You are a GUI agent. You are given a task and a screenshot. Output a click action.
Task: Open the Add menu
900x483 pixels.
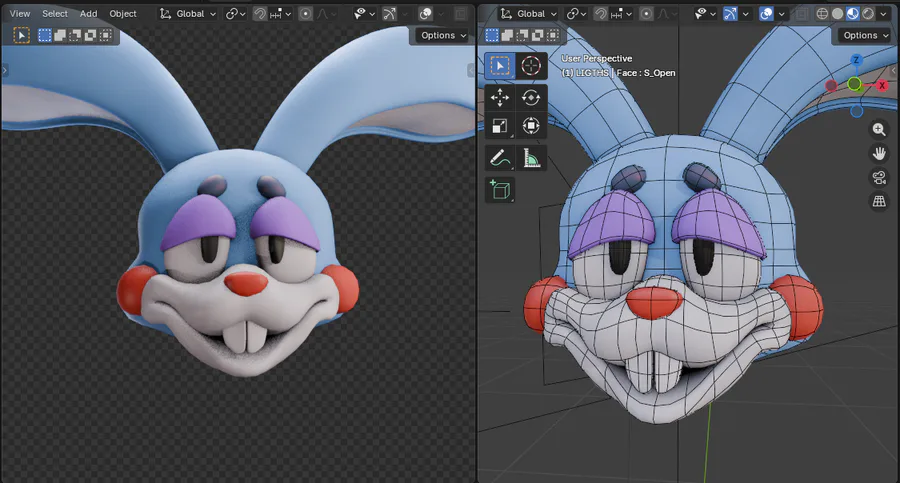(x=89, y=14)
